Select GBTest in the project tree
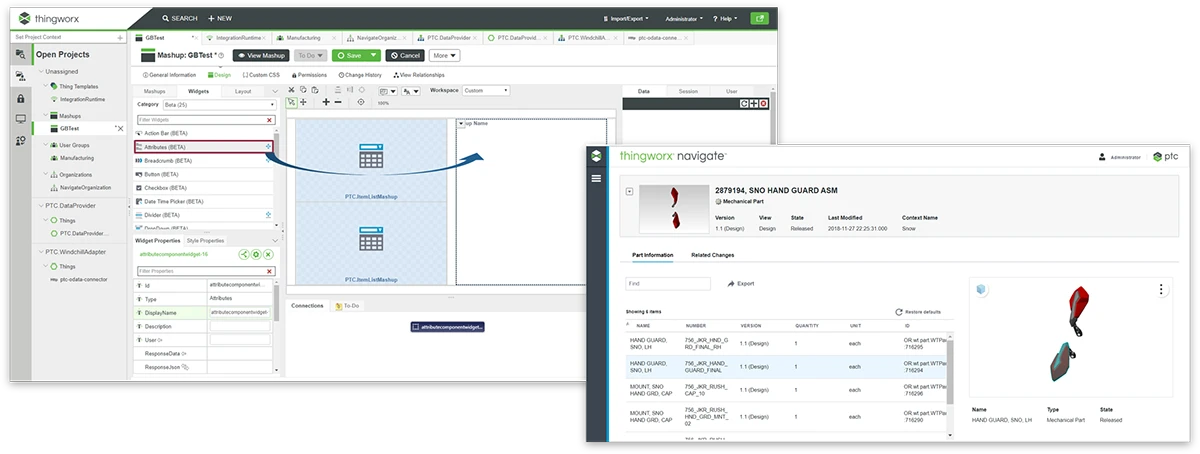Image resolution: width=1200 pixels, height=454 pixels. 69,128
